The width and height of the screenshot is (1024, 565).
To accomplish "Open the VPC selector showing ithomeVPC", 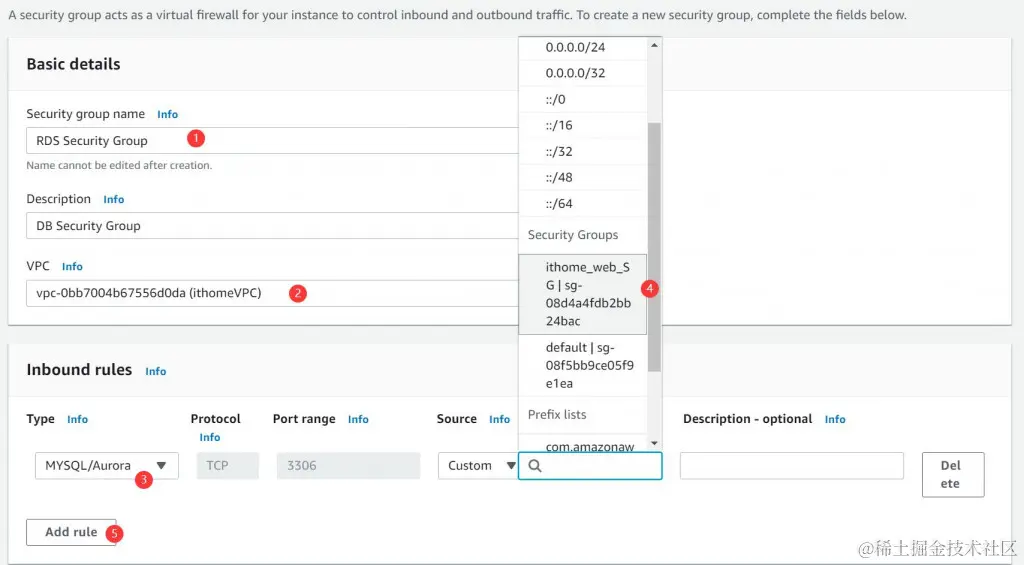I will tap(272, 293).
